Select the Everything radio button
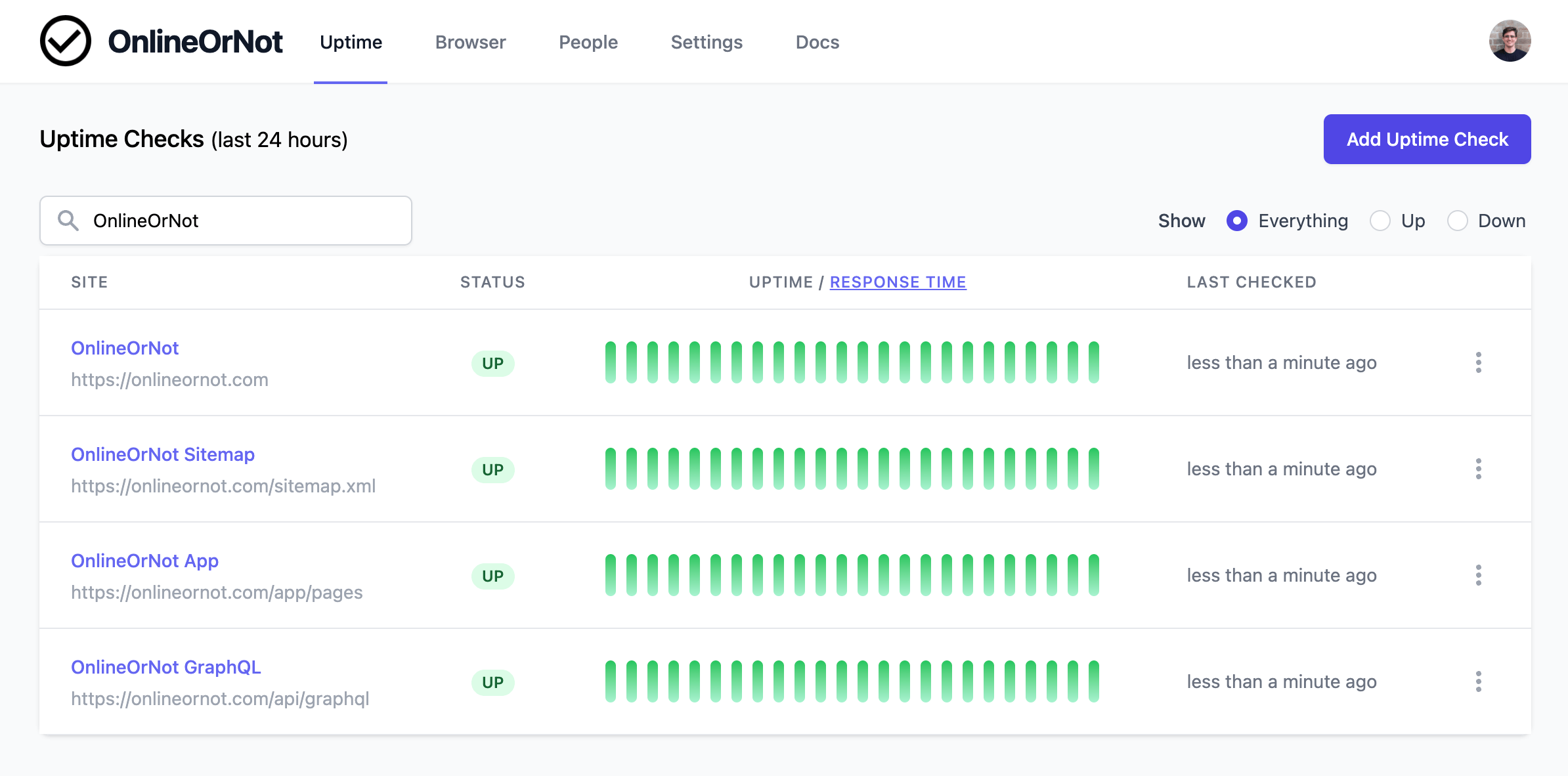Viewport: 1568px width, 776px height. click(1237, 221)
